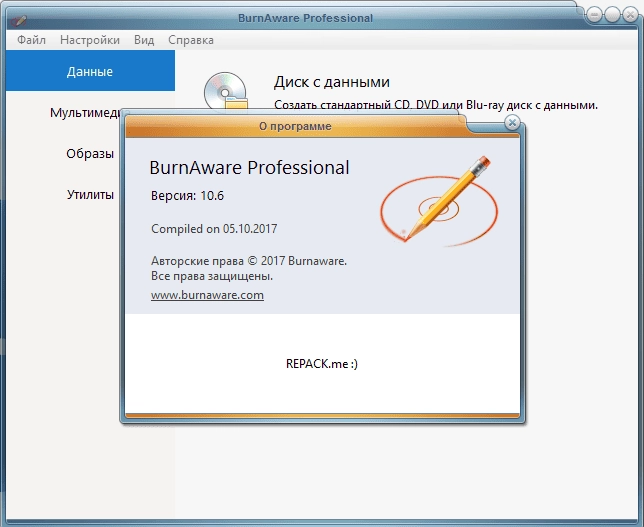The width and height of the screenshot is (644, 527).
Task: Click the BurnAware pencil logo in dialog
Action: [439, 201]
